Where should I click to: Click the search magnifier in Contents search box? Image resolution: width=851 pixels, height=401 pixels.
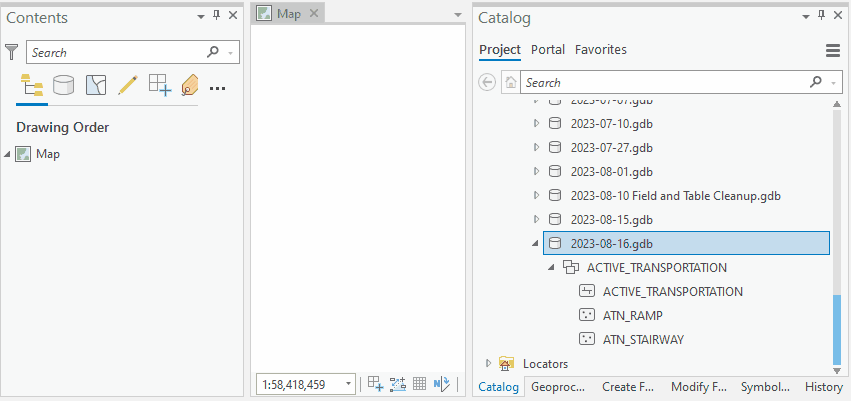tap(213, 52)
